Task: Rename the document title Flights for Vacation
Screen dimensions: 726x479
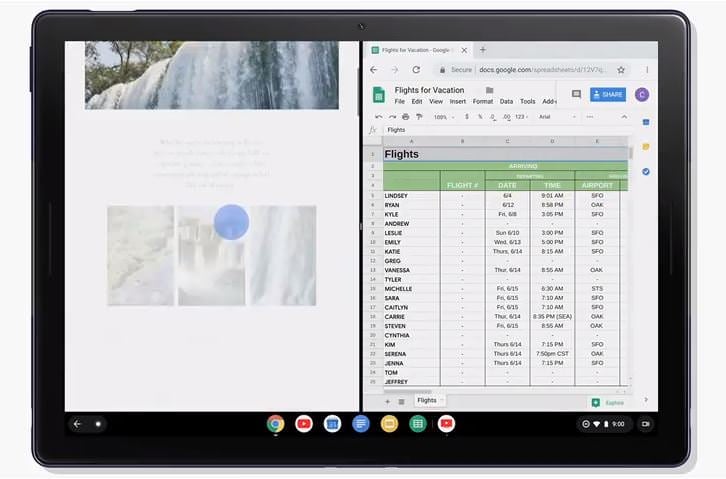Action: coord(429,90)
